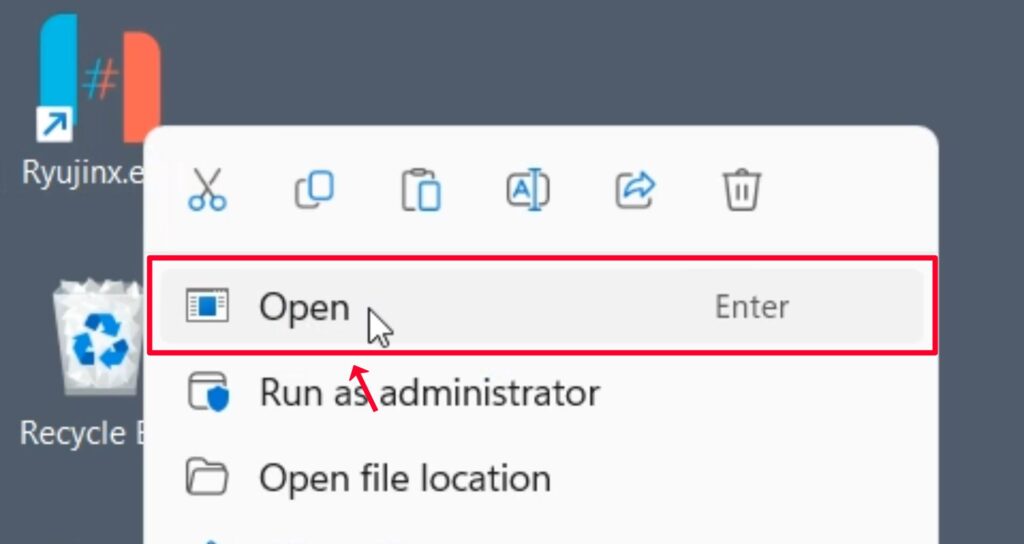Screen dimensions: 1024x544
Task: Click the Enter shortcut hint text
Action: point(752,306)
